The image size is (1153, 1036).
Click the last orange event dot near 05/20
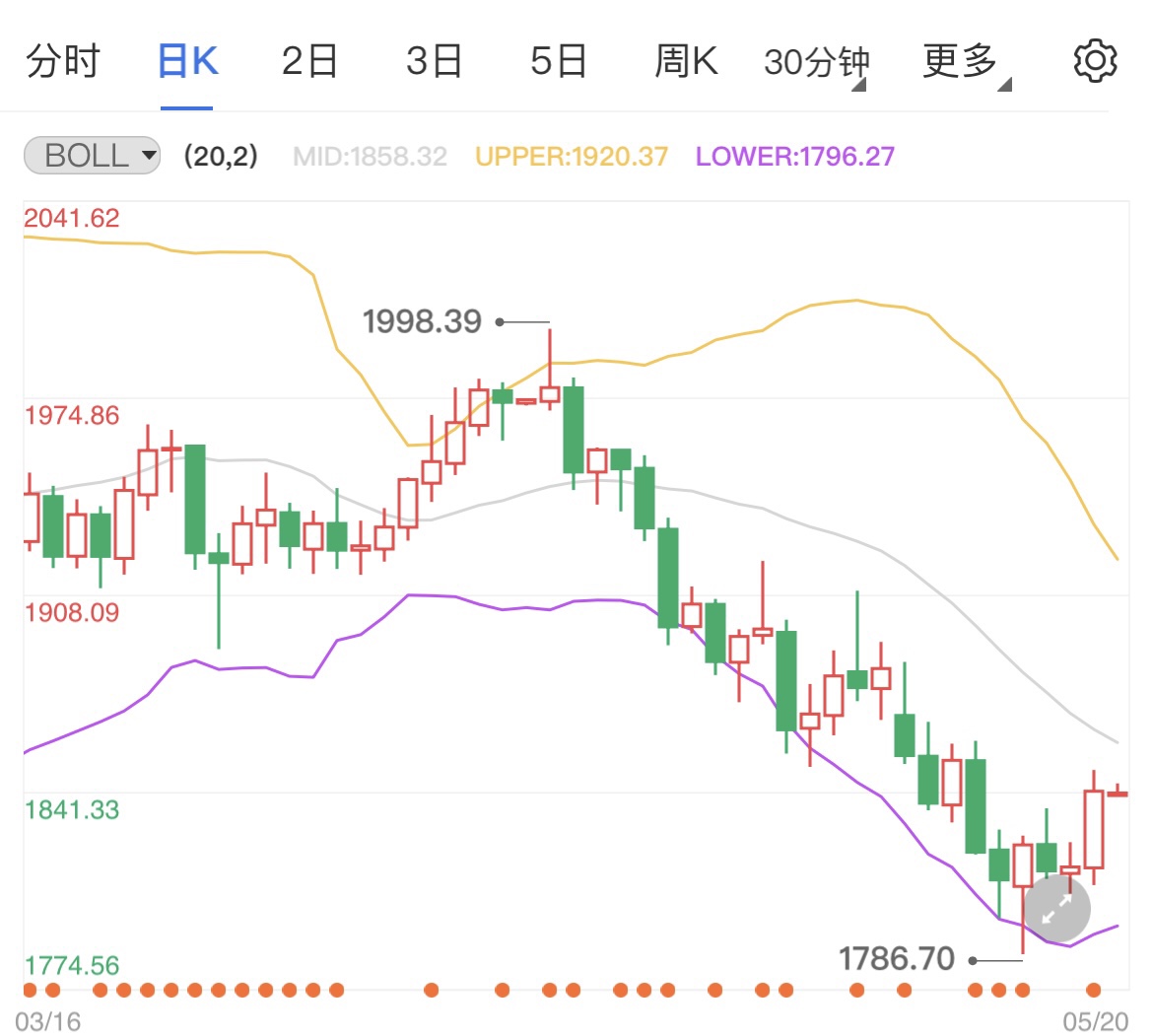(x=1094, y=991)
